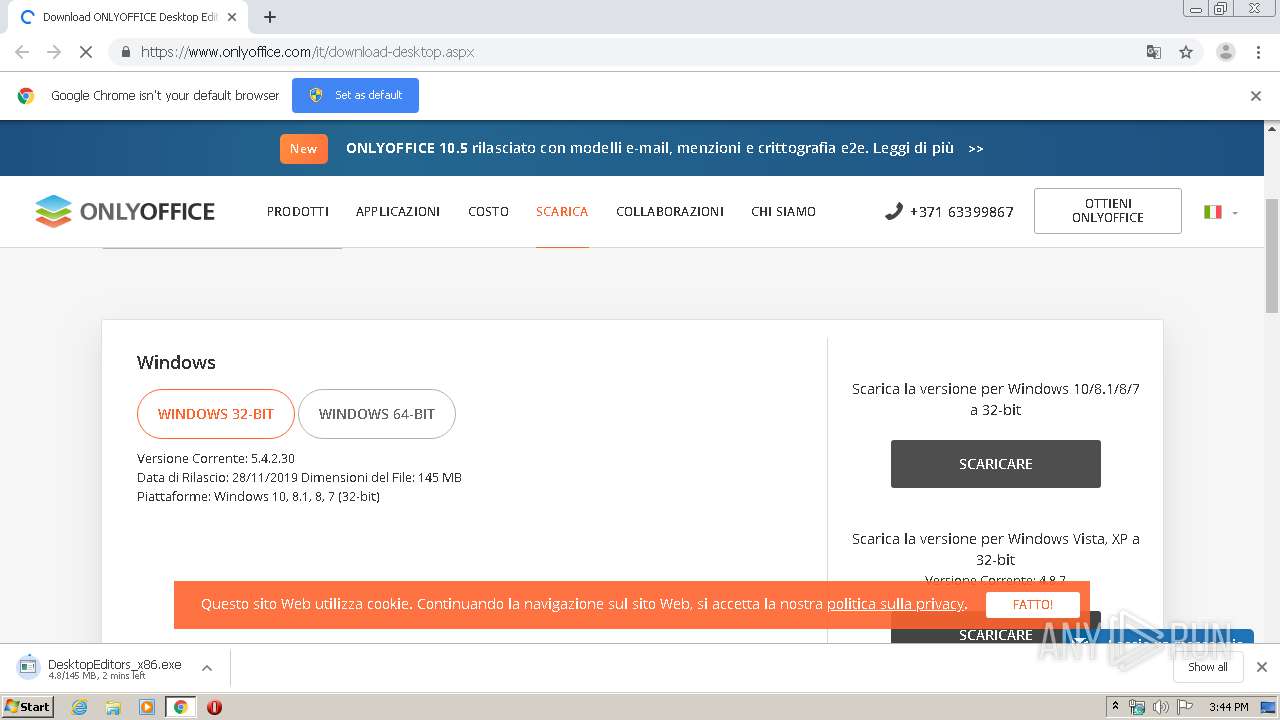The height and width of the screenshot is (720, 1280).
Task: Open the COLLABORAZIONI menu
Action: coord(670,211)
